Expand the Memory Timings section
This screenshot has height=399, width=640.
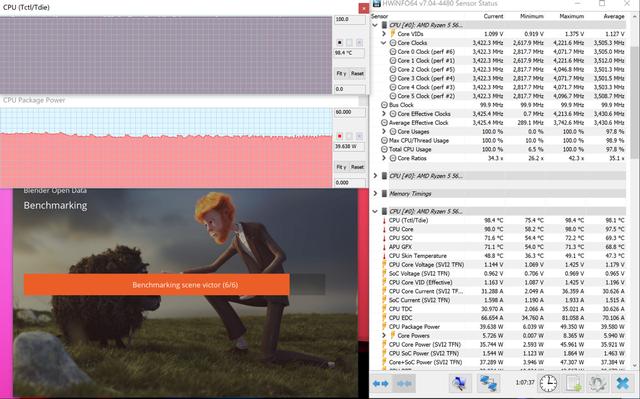[x=375, y=193]
